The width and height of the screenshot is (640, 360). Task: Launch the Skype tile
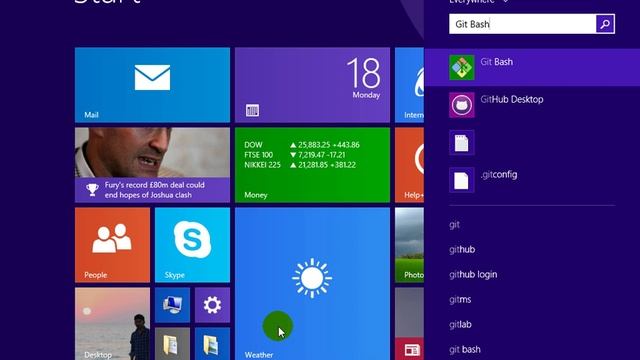(x=192, y=245)
